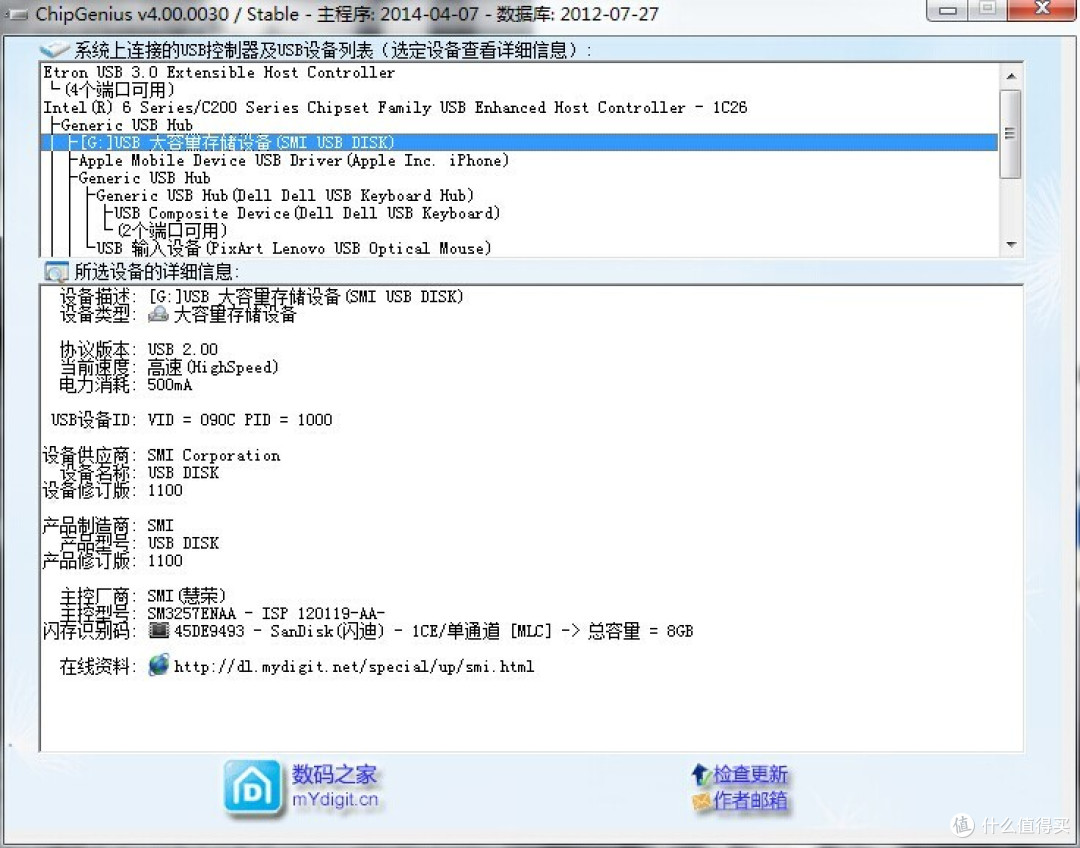
Task: Click the VID = 090C PID = 1000 text
Action: point(240,420)
